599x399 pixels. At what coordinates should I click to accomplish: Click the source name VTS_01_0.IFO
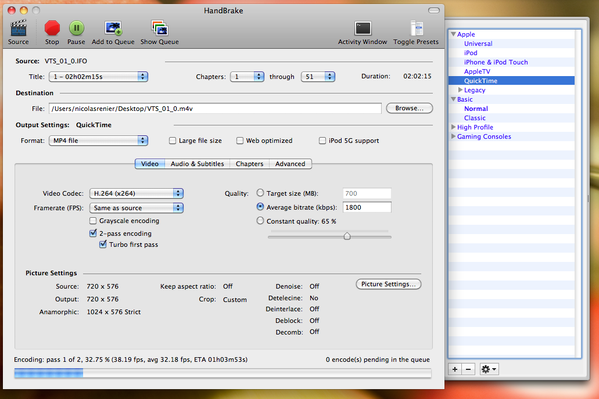pyautogui.click(x=66, y=61)
